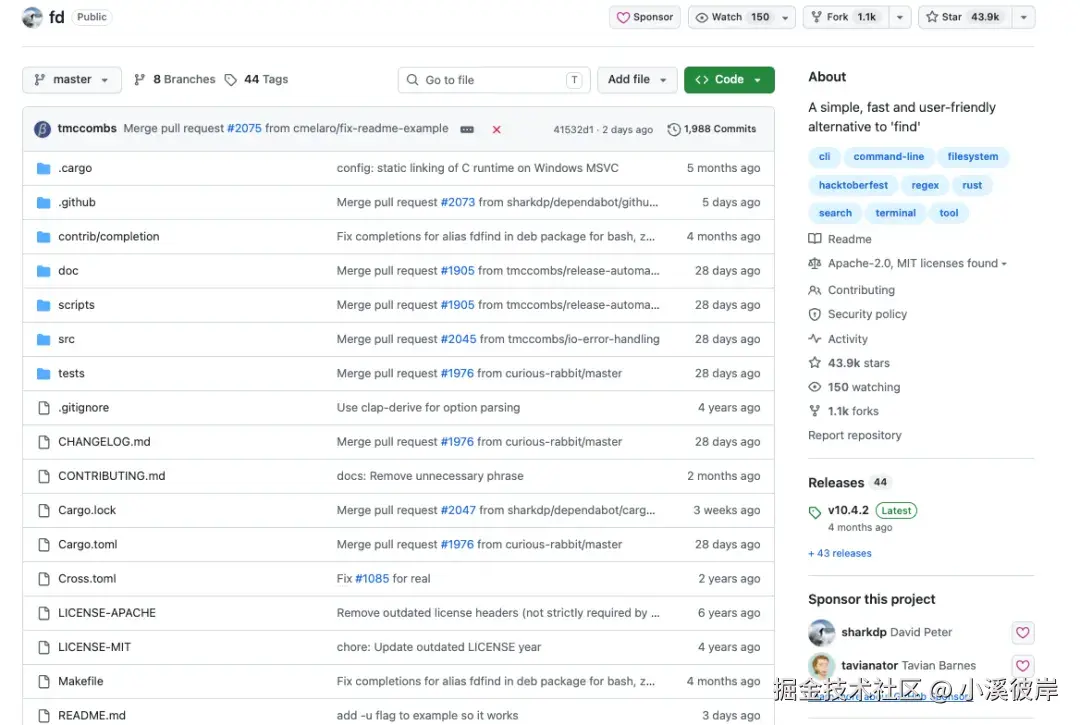The height and width of the screenshot is (725, 1080).
Task: Click the Sponsor heart button
Action: pyautogui.click(x=645, y=17)
